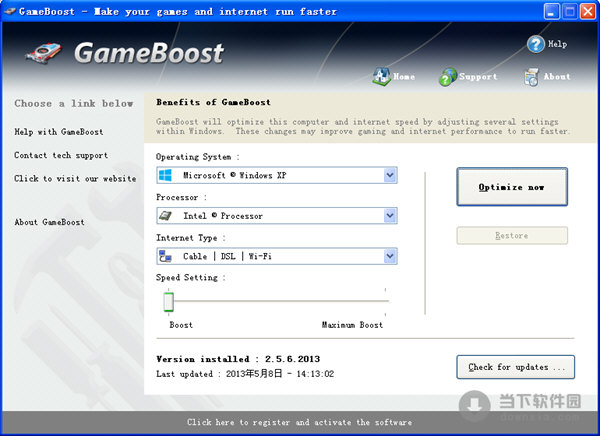Expand the Operating System dropdown arrow

(x=390, y=175)
